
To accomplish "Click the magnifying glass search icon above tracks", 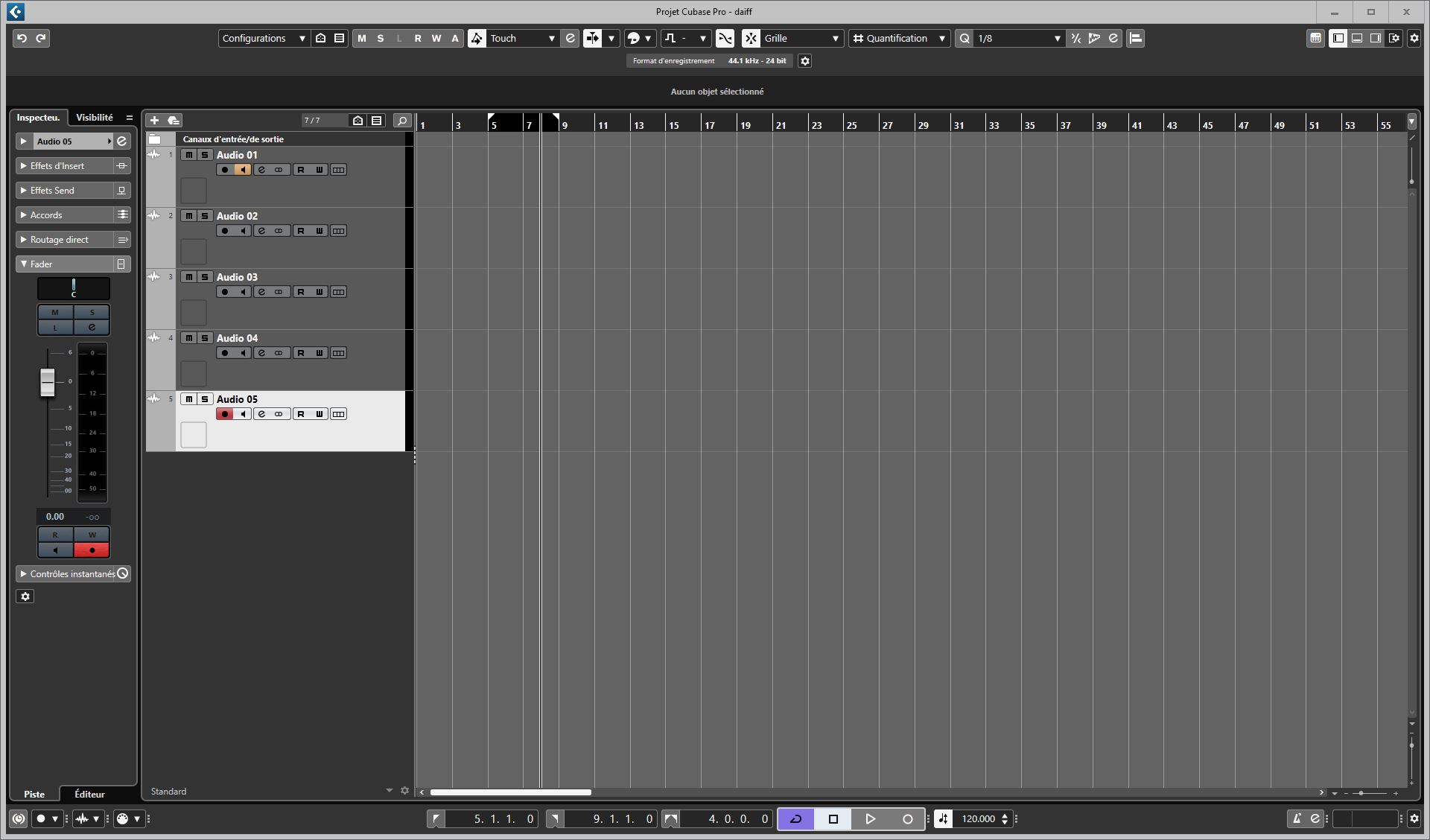I will click(401, 120).
